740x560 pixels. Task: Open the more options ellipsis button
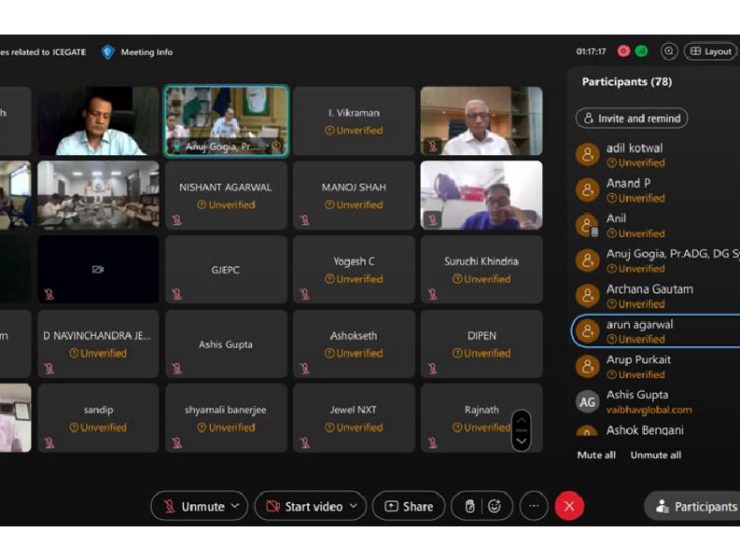[534, 506]
